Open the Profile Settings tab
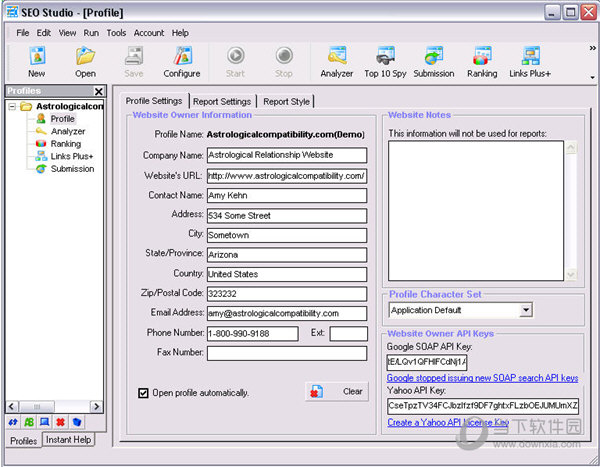600x467 pixels. [x=154, y=101]
